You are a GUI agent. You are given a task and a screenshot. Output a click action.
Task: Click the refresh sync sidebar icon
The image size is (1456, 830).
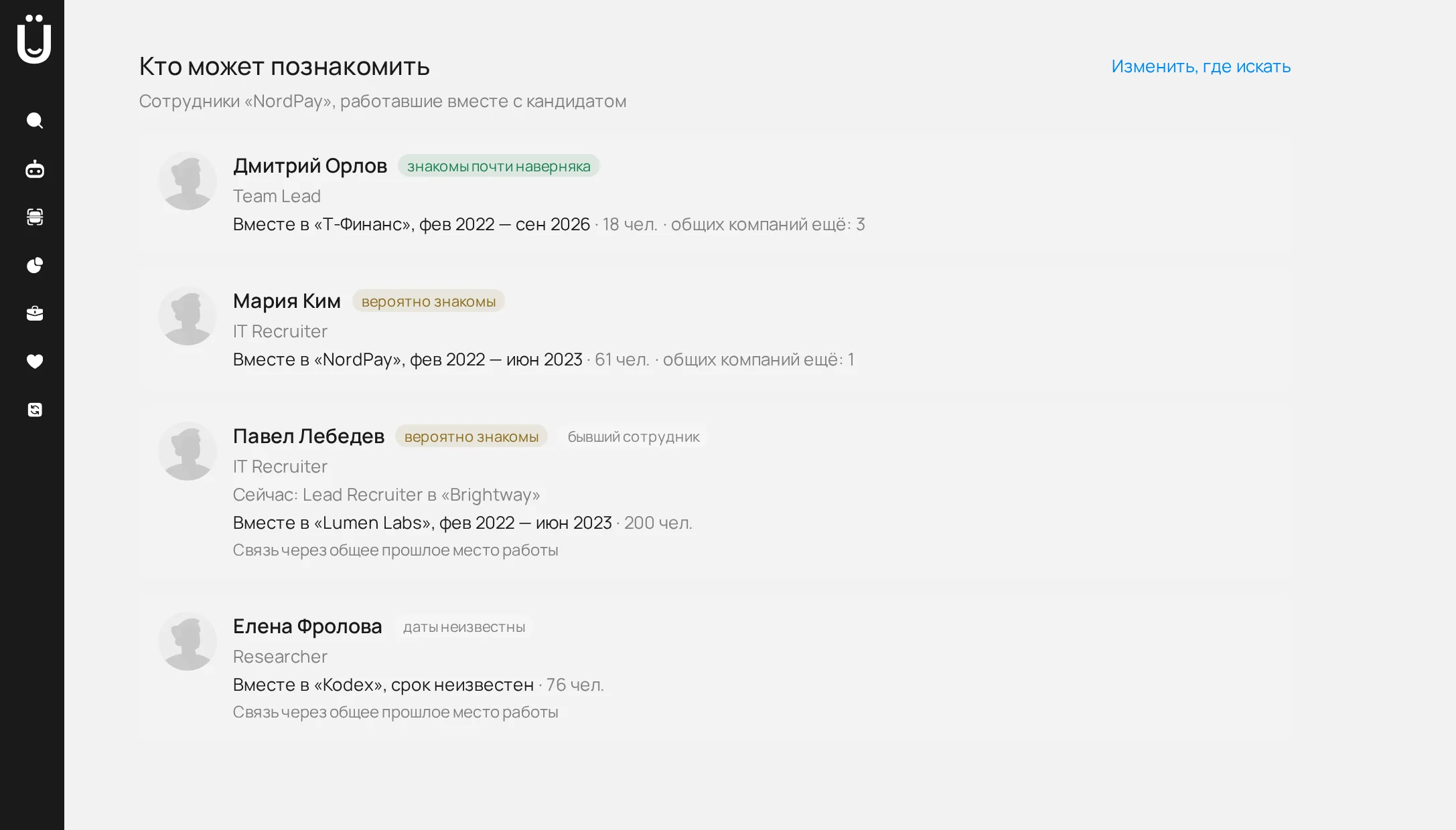(x=35, y=410)
